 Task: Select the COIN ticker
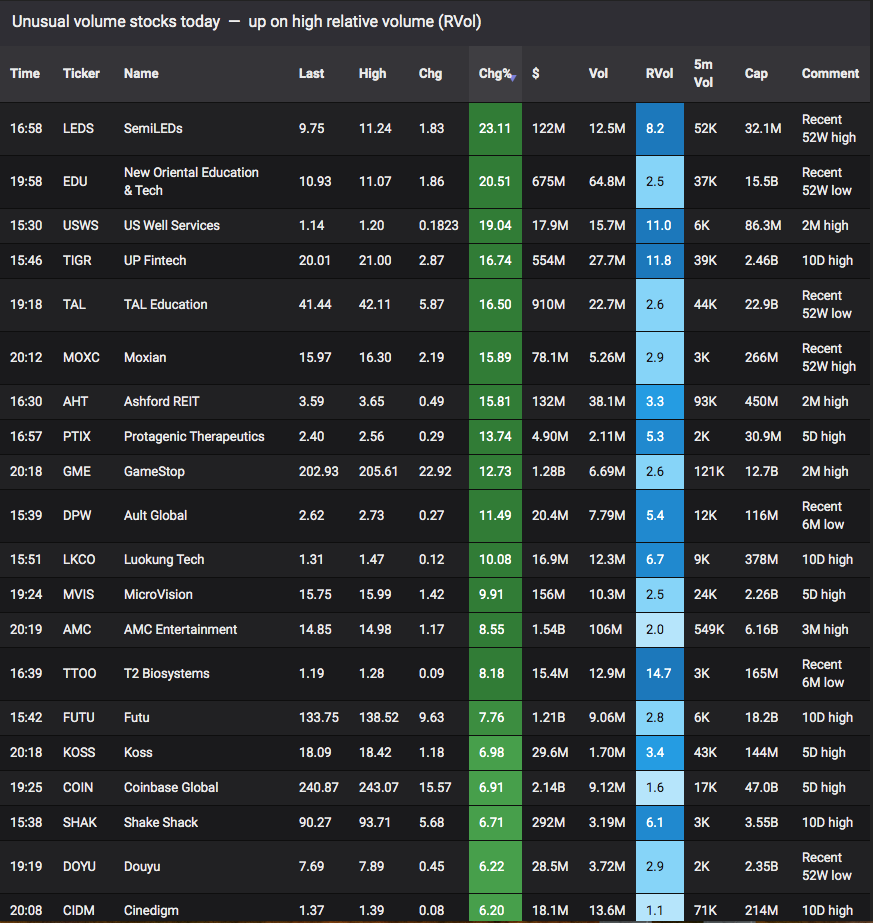click(78, 788)
